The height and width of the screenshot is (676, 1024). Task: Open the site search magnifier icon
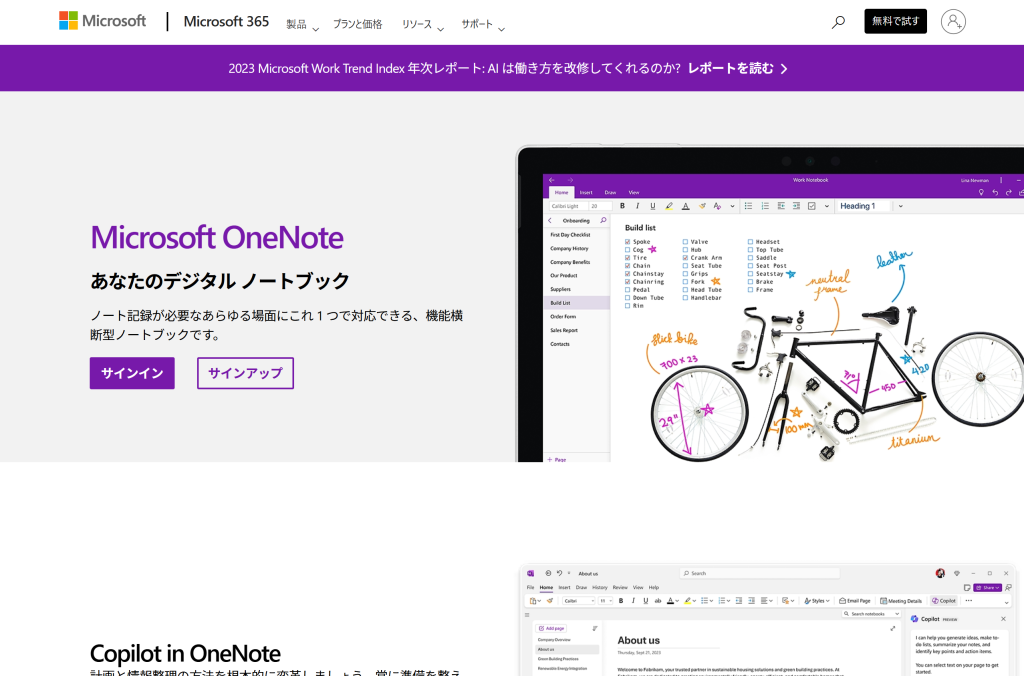pyautogui.click(x=838, y=22)
